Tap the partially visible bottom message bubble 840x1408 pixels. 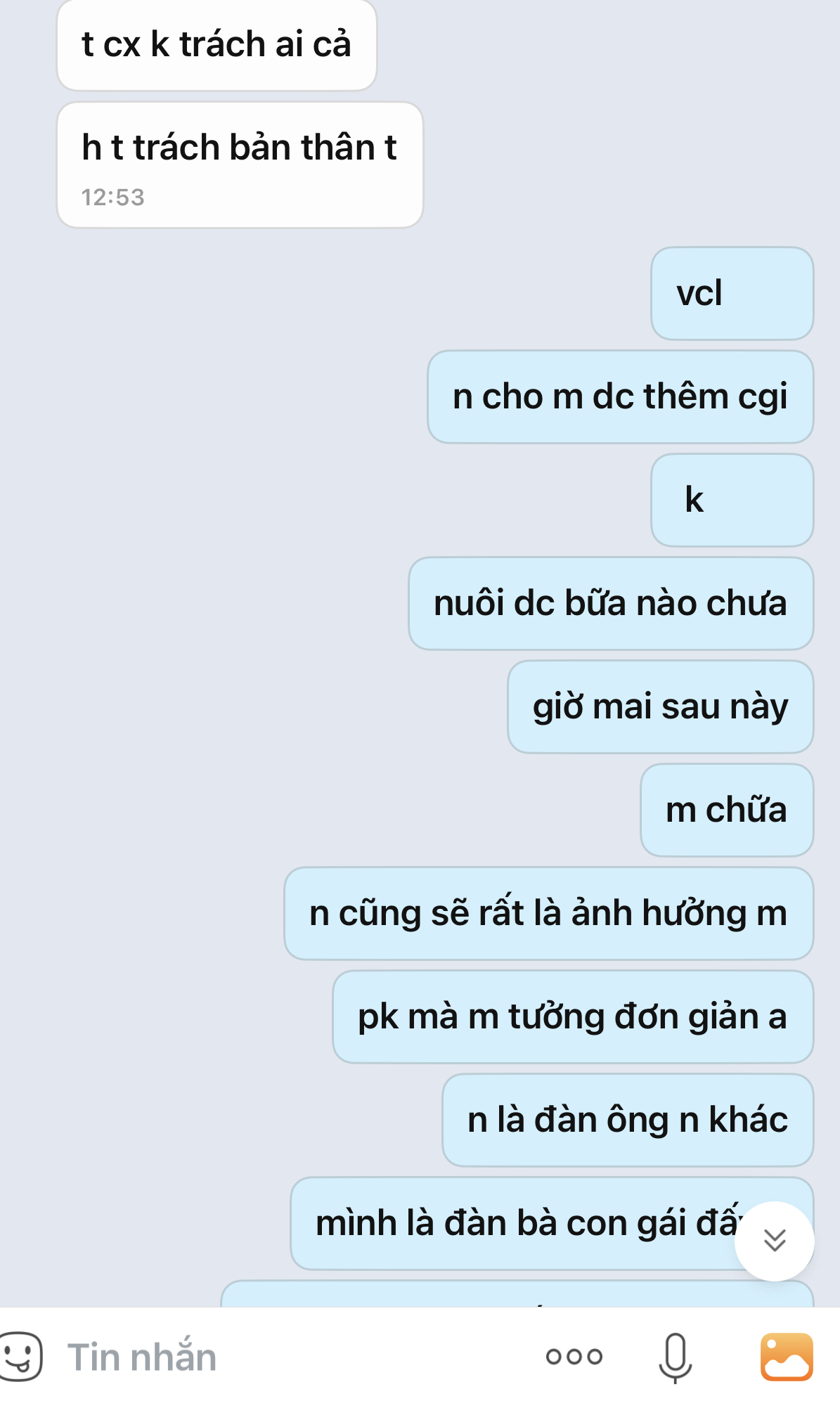tap(517, 1294)
